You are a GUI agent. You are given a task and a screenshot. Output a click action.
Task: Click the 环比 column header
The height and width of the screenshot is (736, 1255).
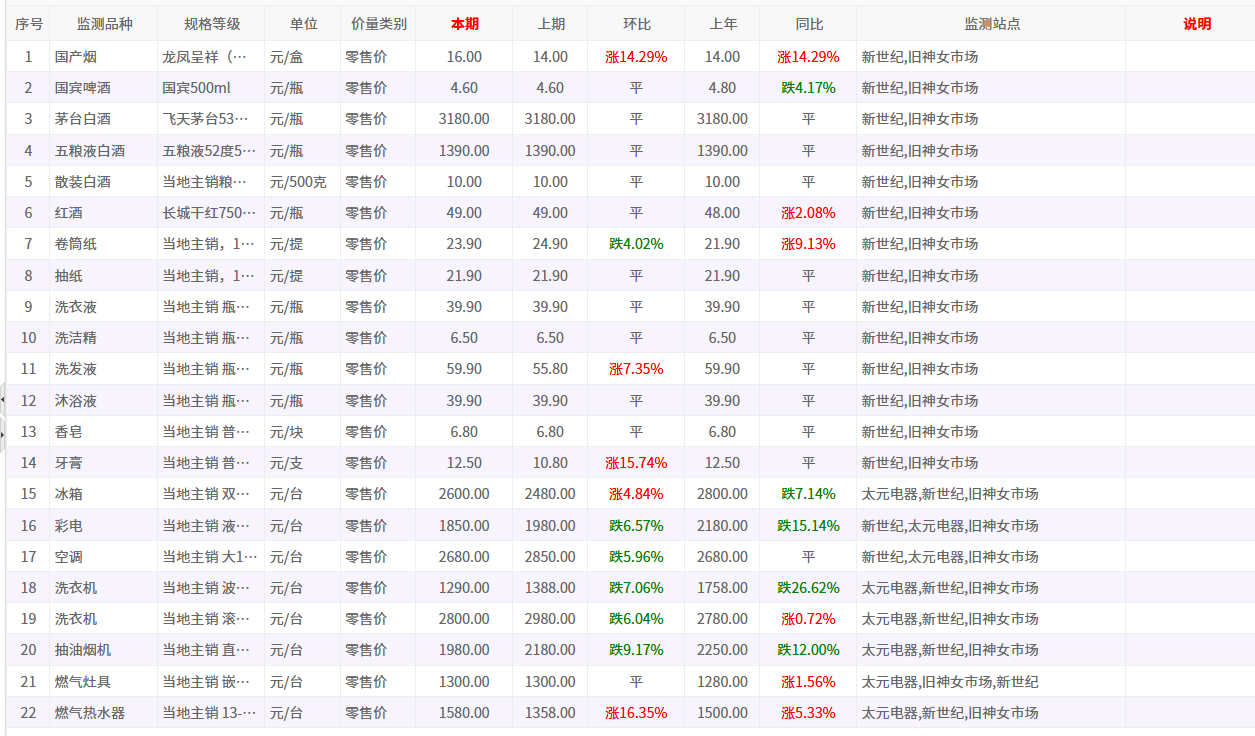pos(636,24)
